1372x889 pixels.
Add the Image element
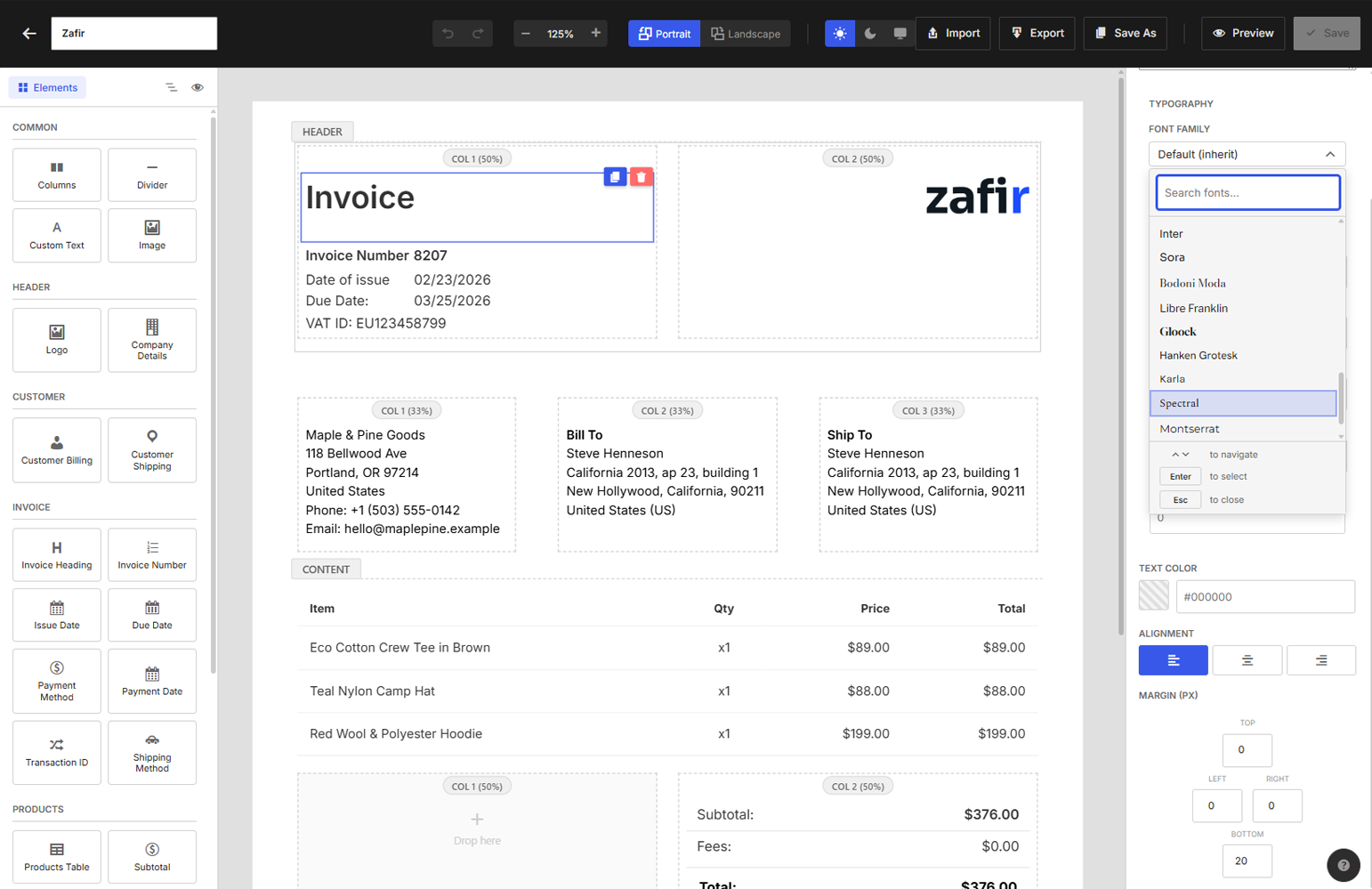coord(152,235)
